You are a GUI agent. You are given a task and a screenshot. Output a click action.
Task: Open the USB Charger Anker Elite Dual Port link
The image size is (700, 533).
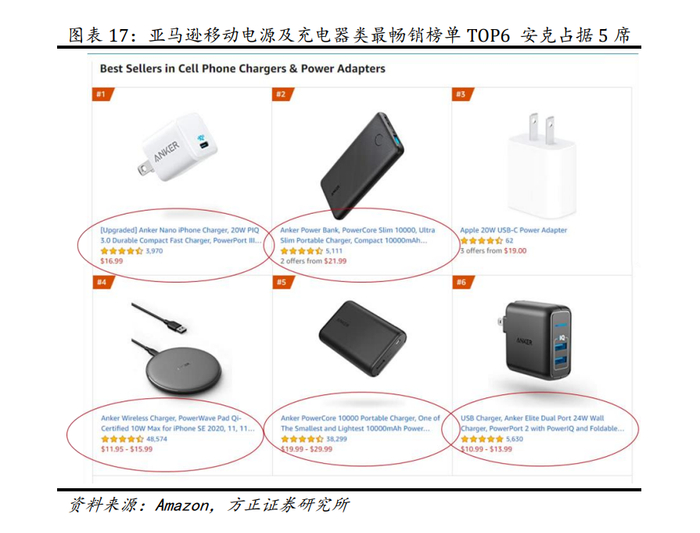coord(542,423)
